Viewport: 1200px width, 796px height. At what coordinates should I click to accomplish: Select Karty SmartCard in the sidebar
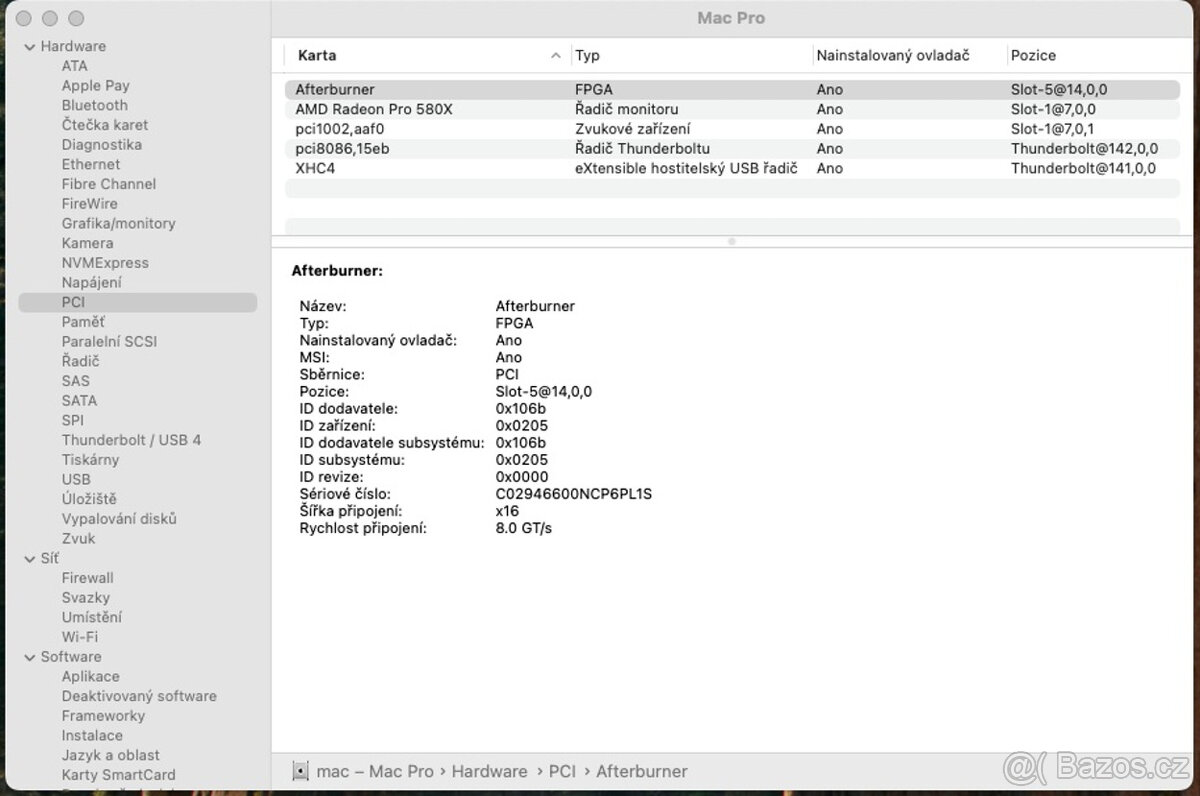(119, 775)
